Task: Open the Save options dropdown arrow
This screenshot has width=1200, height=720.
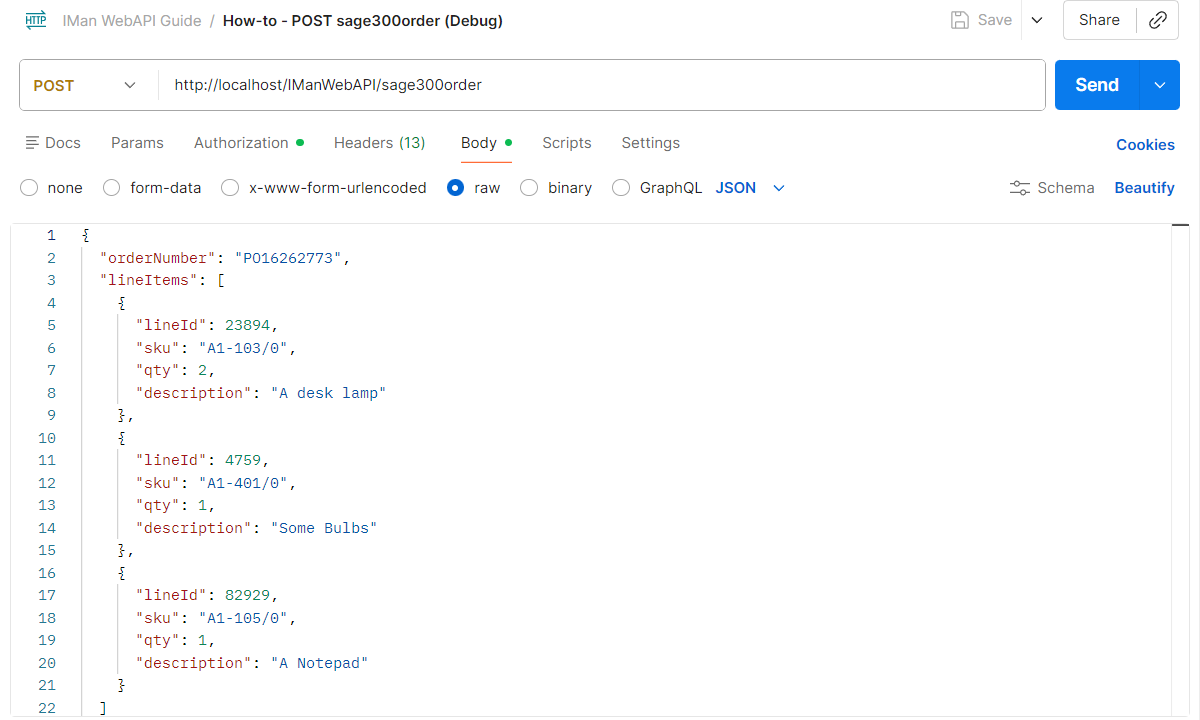Action: tap(1037, 20)
